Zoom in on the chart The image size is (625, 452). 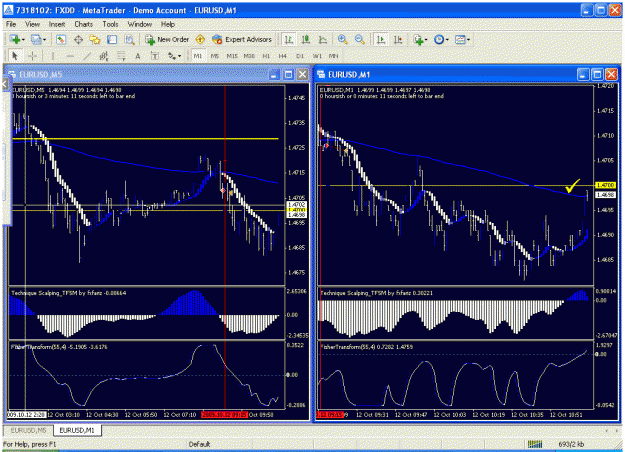pyautogui.click(x=342, y=39)
